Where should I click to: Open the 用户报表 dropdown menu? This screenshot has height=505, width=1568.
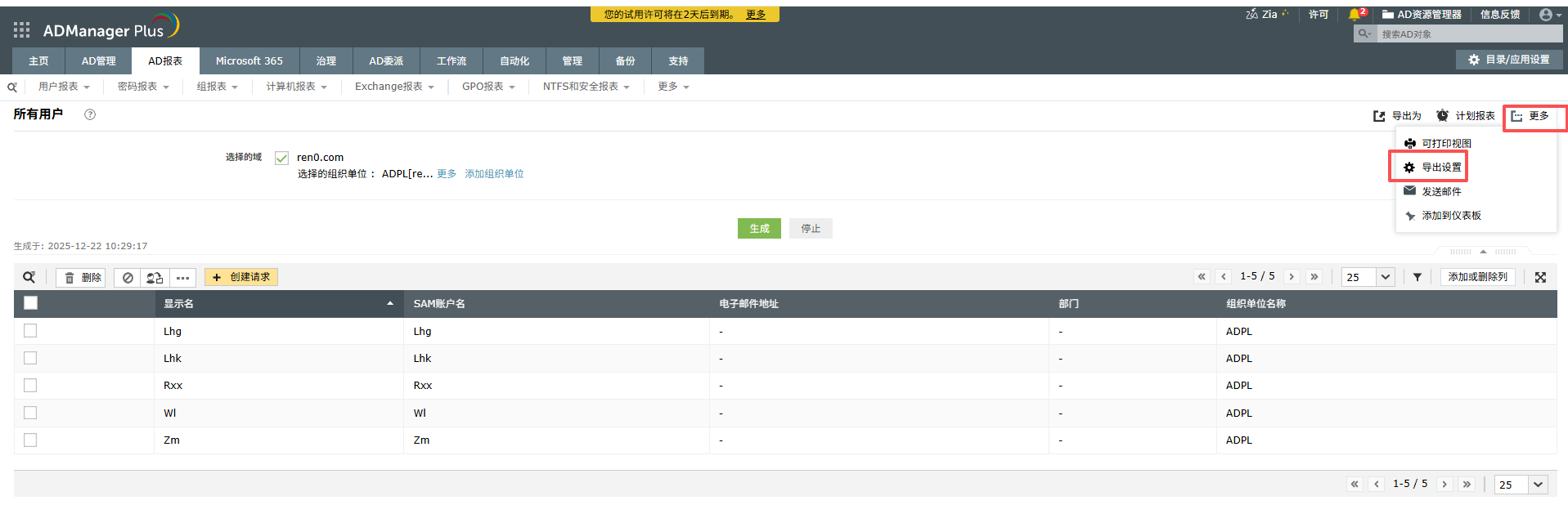point(64,87)
